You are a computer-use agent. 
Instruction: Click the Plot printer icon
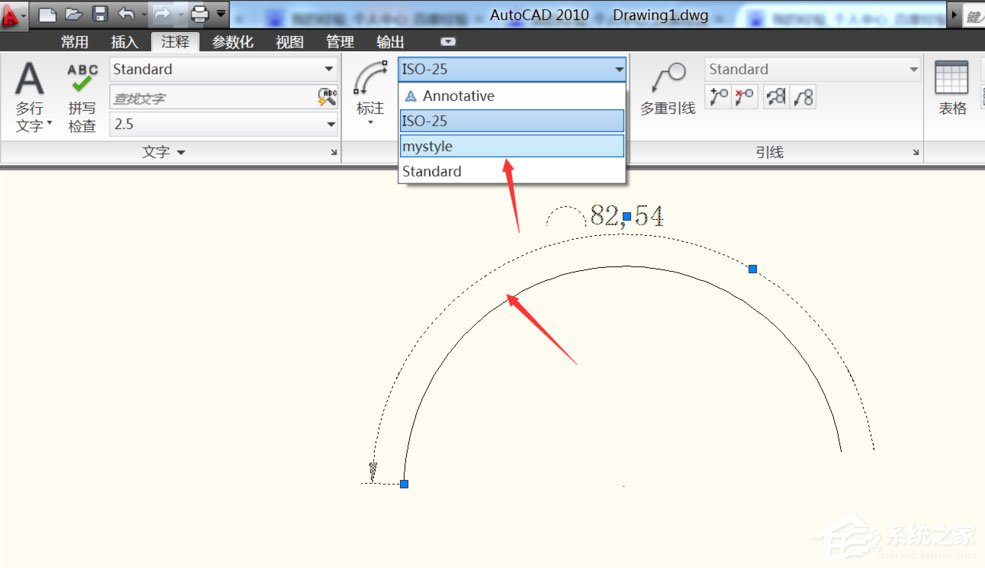pos(199,14)
